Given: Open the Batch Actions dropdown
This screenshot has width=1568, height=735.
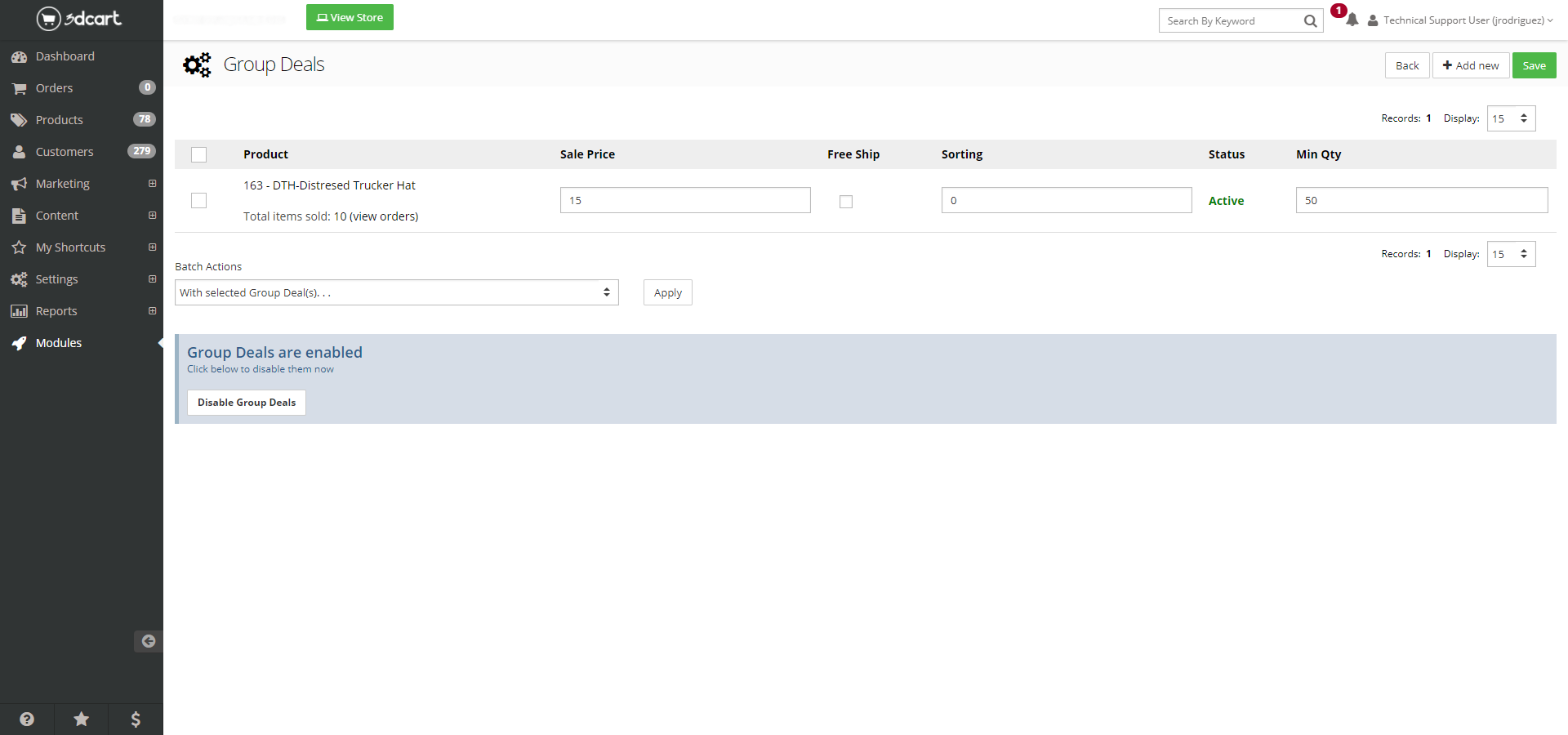Looking at the screenshot, I should click(x=396, y=292).
